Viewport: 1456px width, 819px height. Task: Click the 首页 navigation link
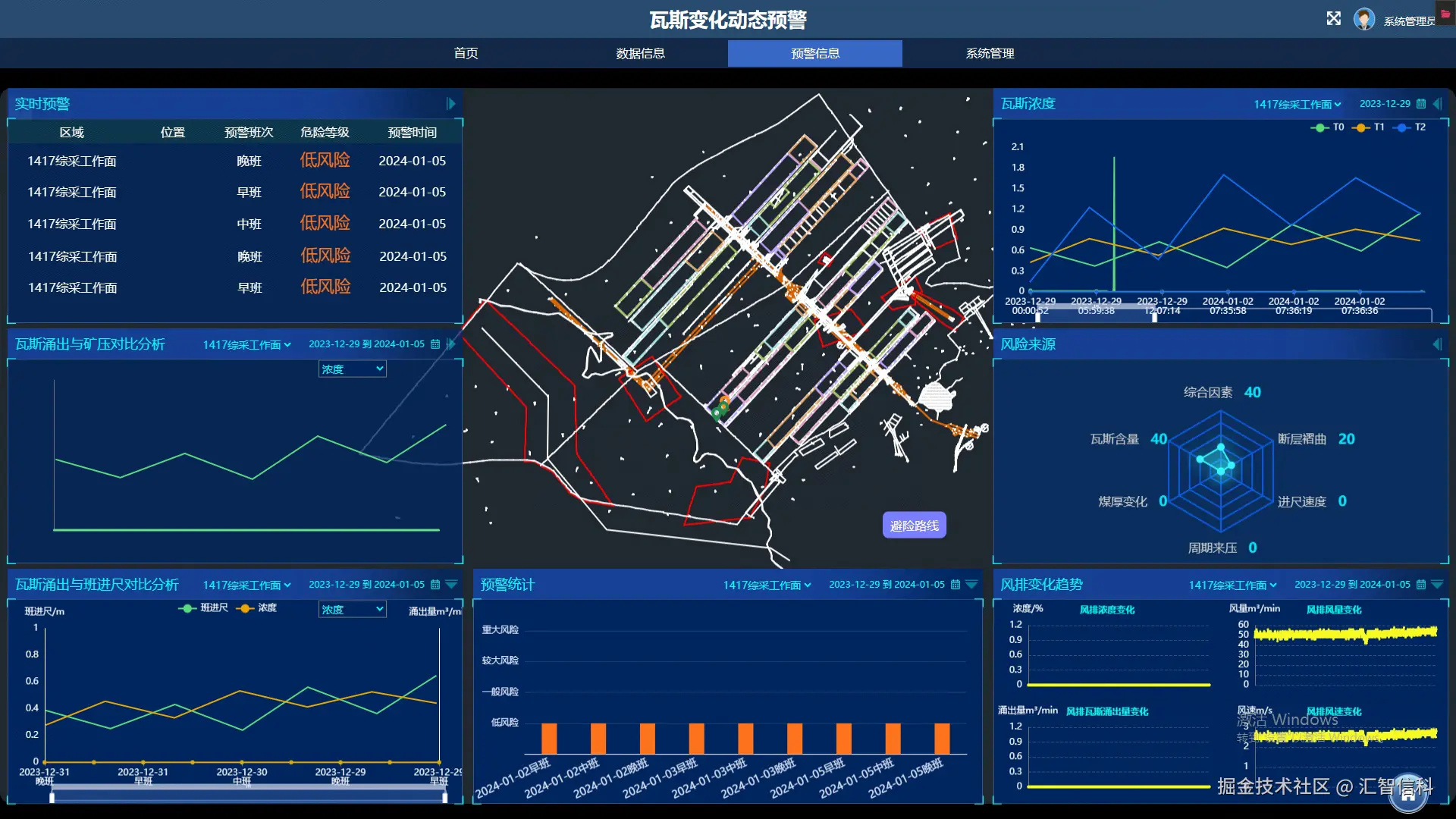tap(466, 53)
